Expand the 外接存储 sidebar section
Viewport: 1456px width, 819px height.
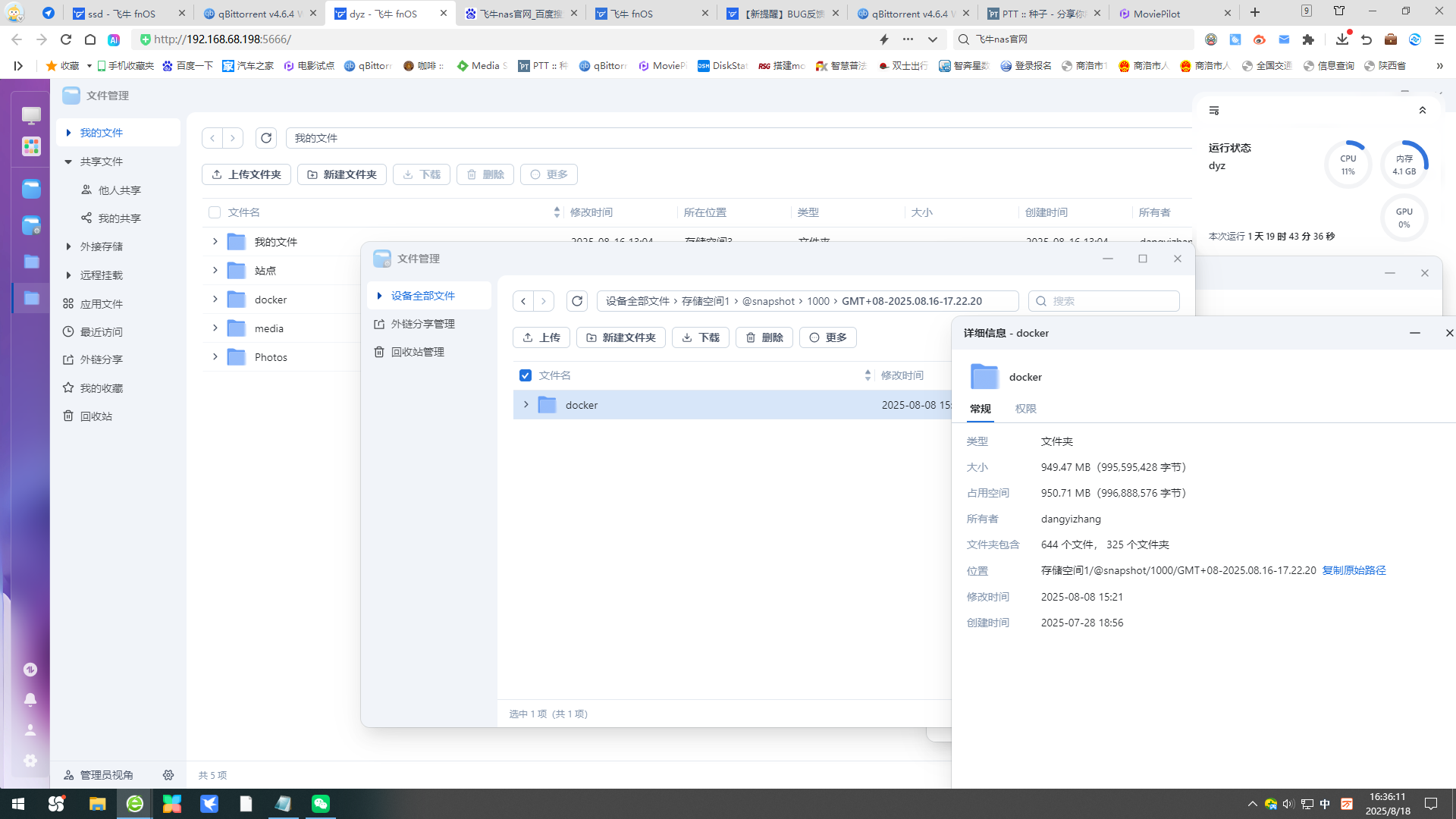click(x=68, y=246)
